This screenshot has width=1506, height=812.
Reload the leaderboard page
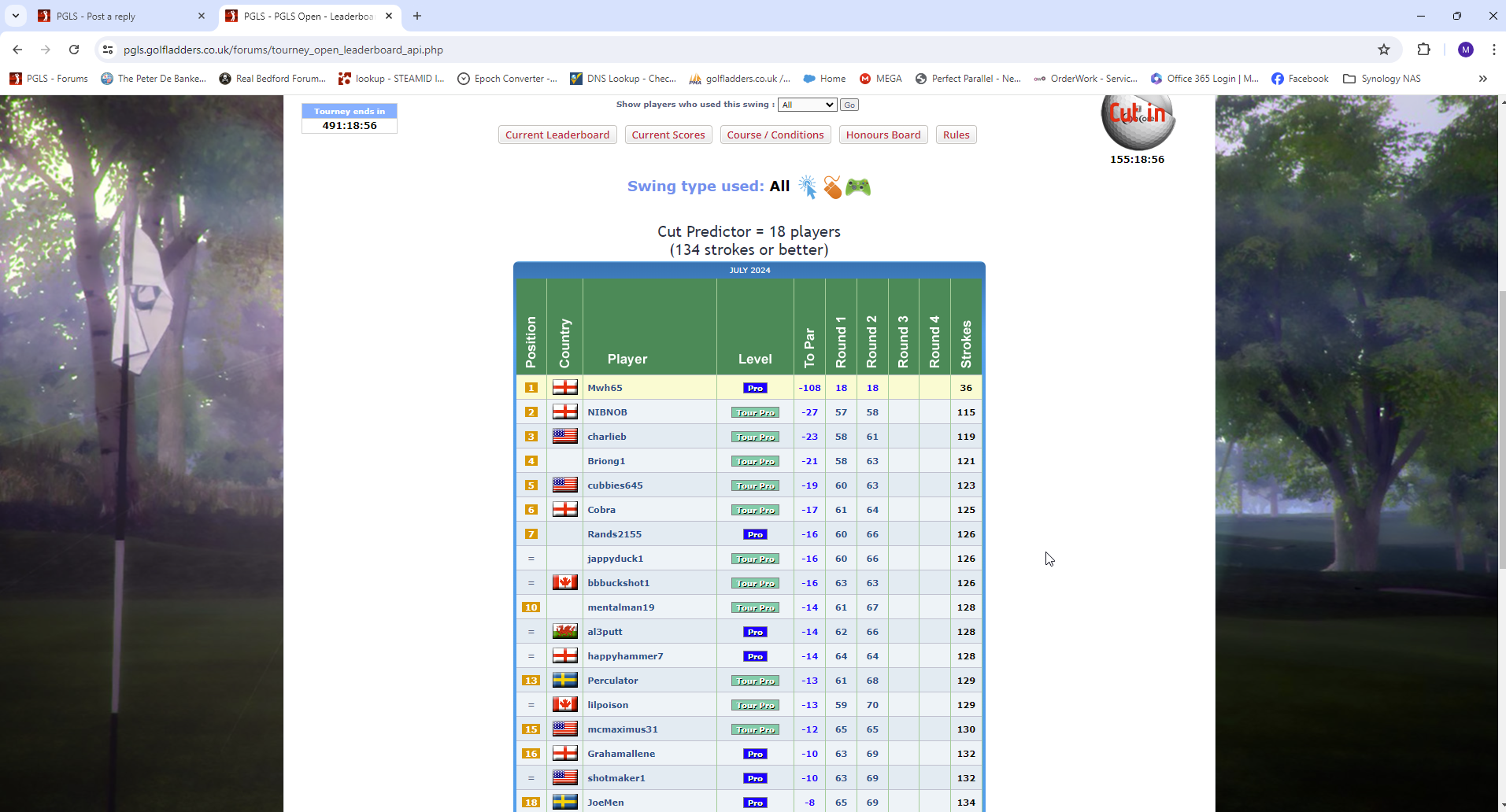[x=74, y=50]
